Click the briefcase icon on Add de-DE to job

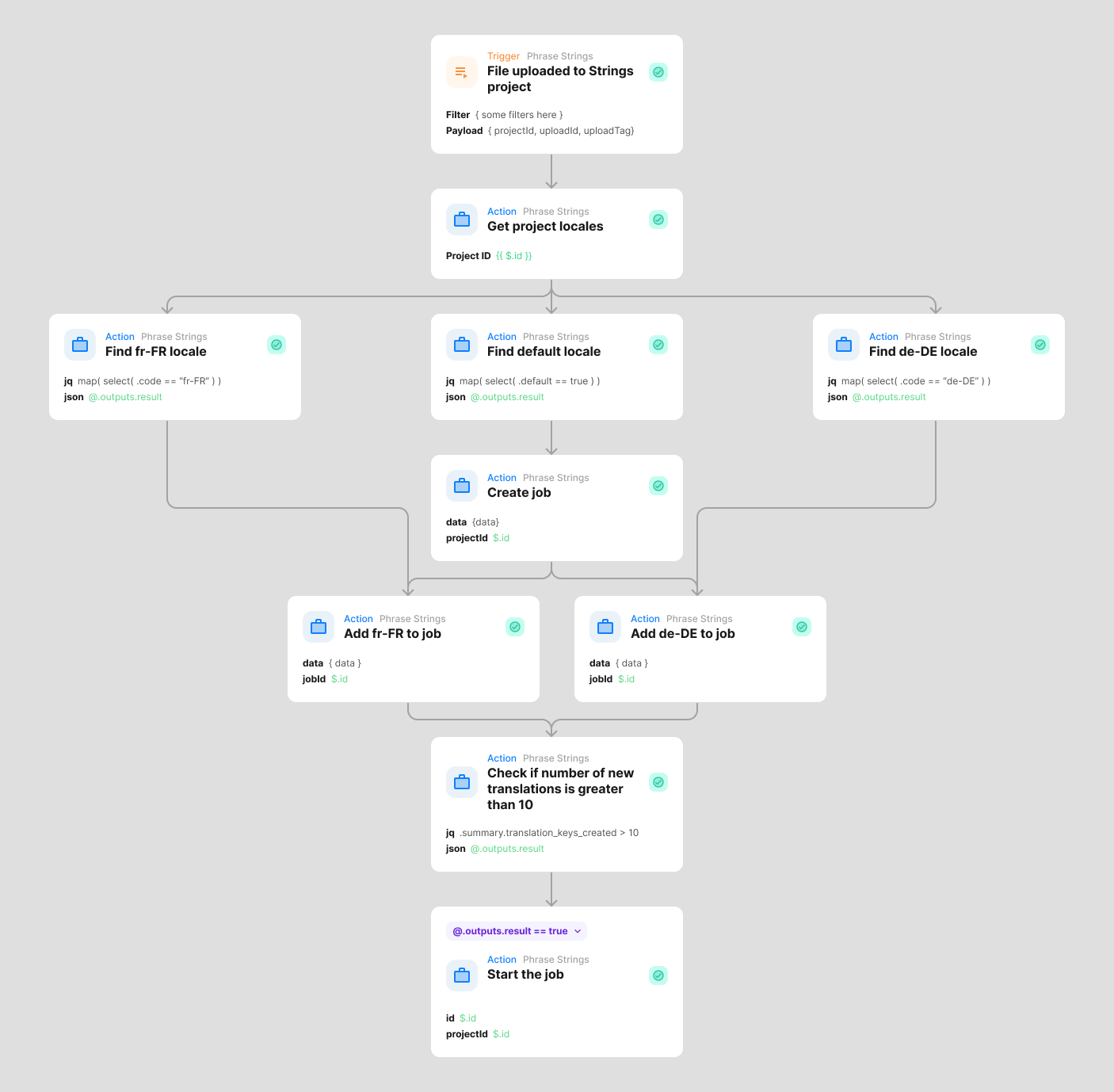point(605,627)
